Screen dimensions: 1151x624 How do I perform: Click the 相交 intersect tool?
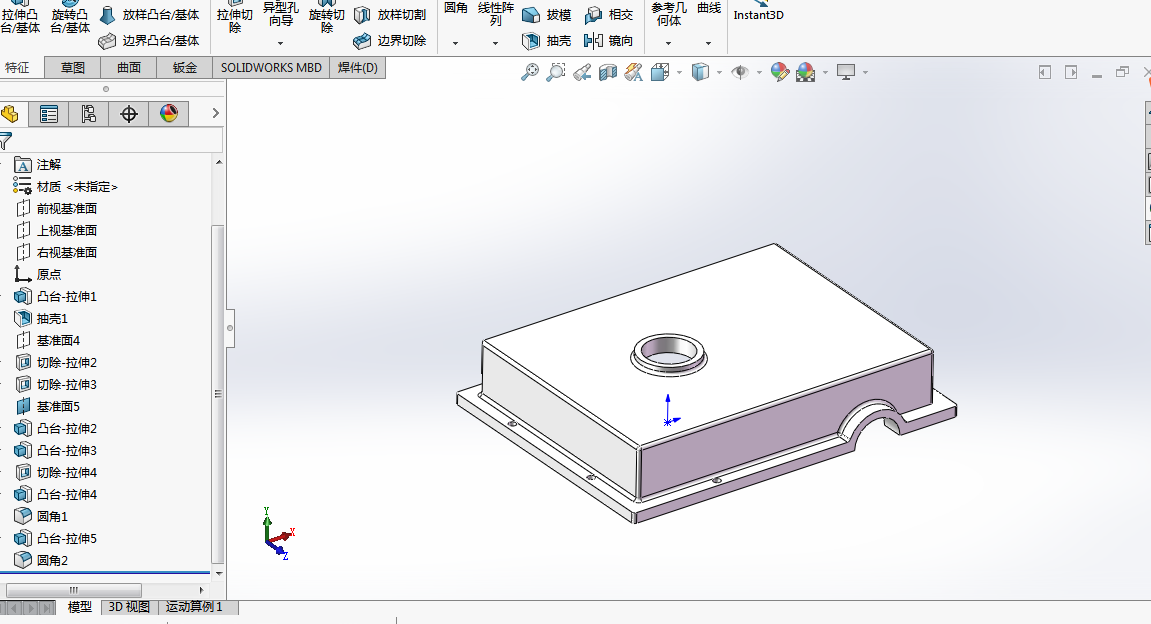point(609,15)
